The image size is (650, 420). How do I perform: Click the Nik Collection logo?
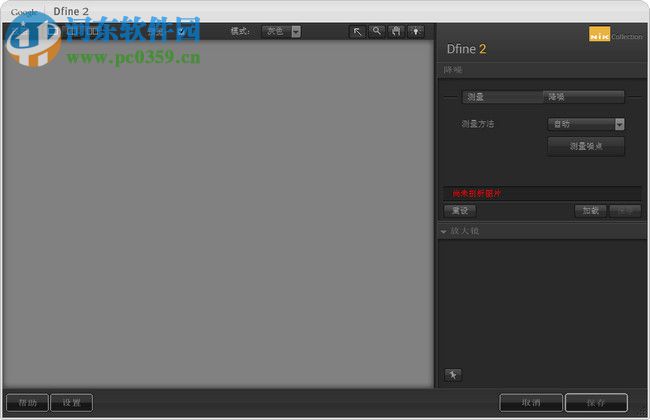[615, 35]
